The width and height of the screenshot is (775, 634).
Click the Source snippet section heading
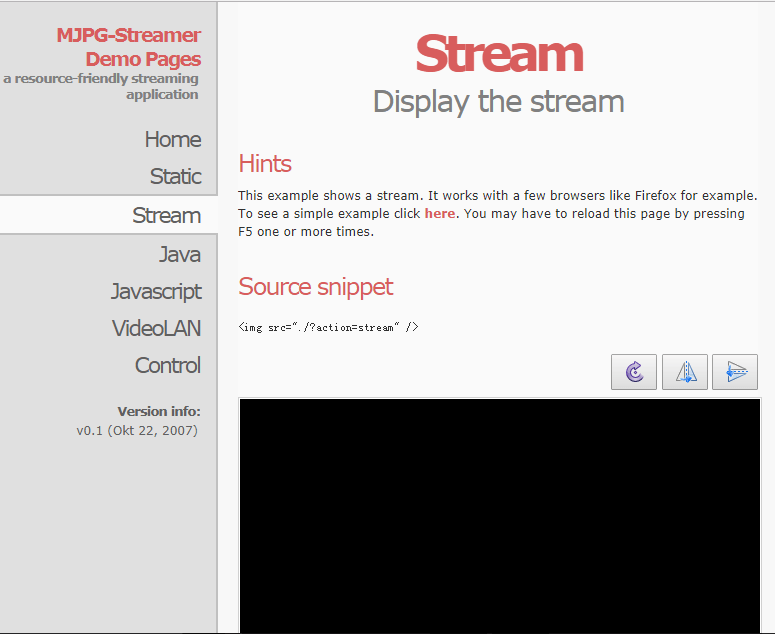[x=315, y=287]
